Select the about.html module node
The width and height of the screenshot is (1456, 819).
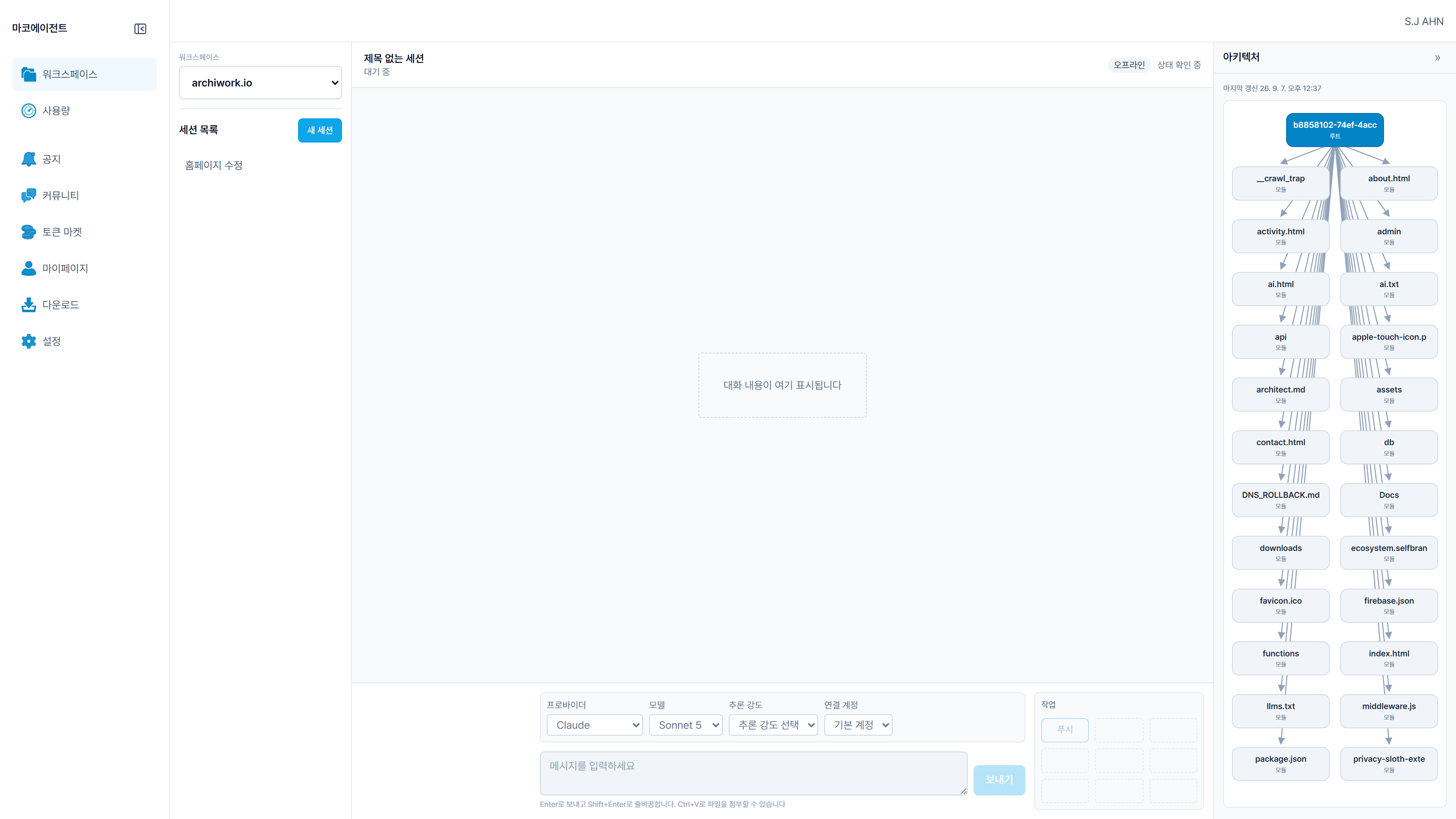(x=1389, y=183)
